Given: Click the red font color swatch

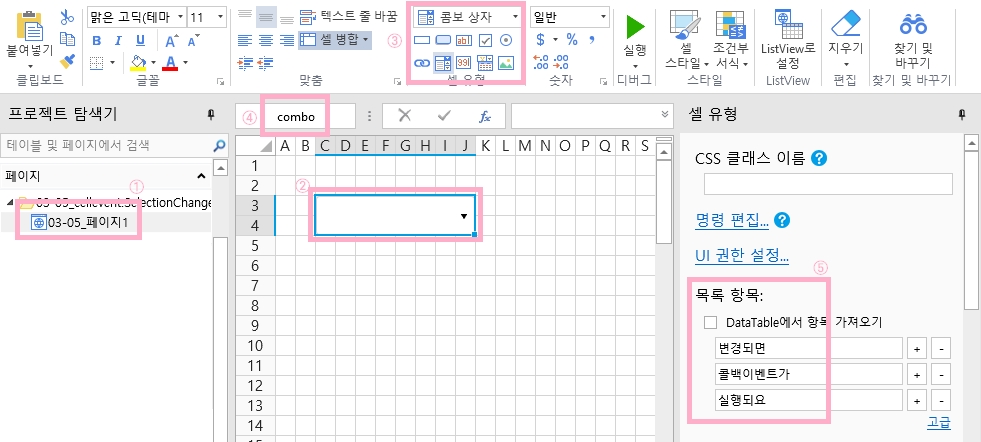Looking at the screenshot, I should 171,63.
